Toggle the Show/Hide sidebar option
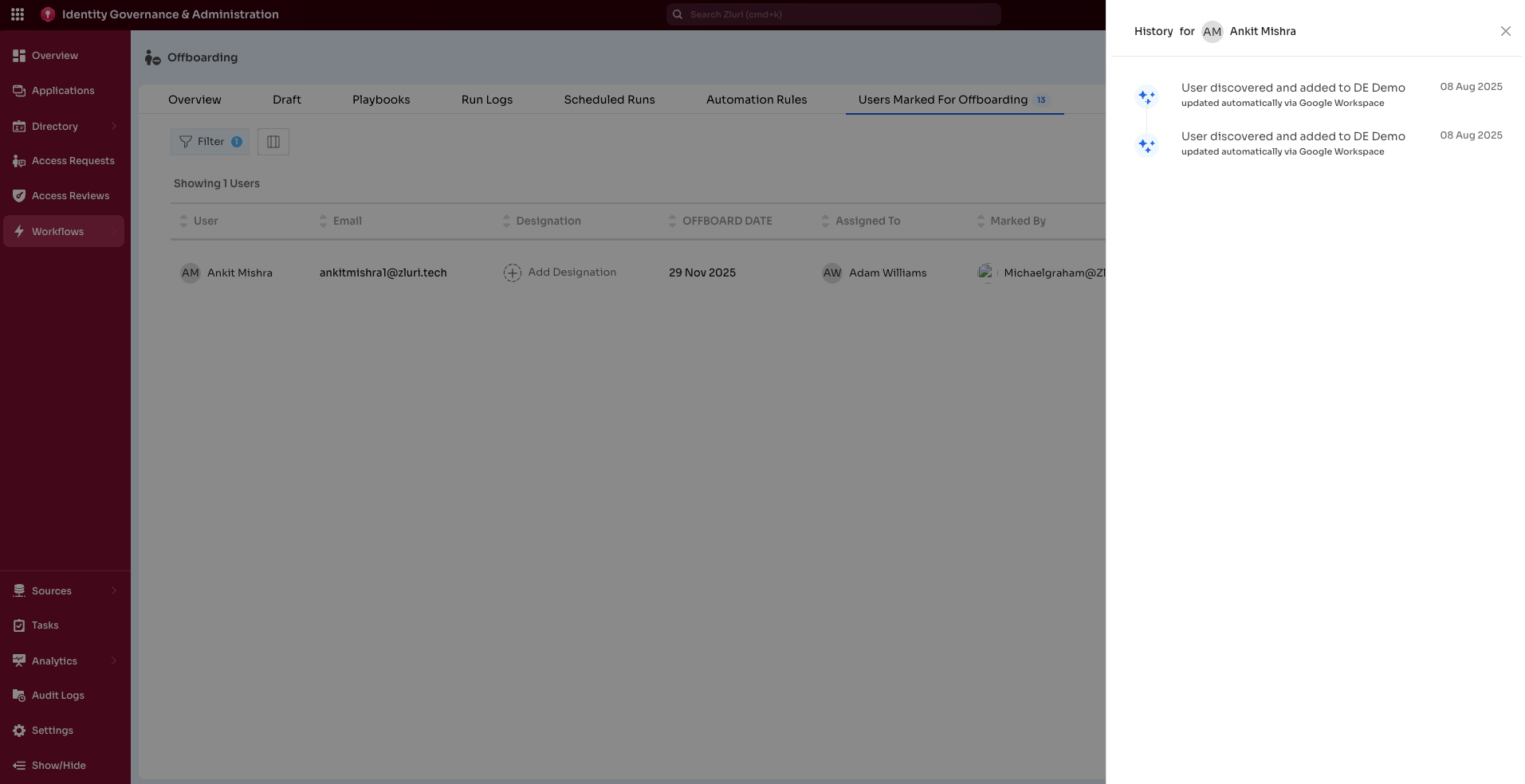Image resolution: width=1525 pixels, height=784 pixels. [x=57, y=765]
